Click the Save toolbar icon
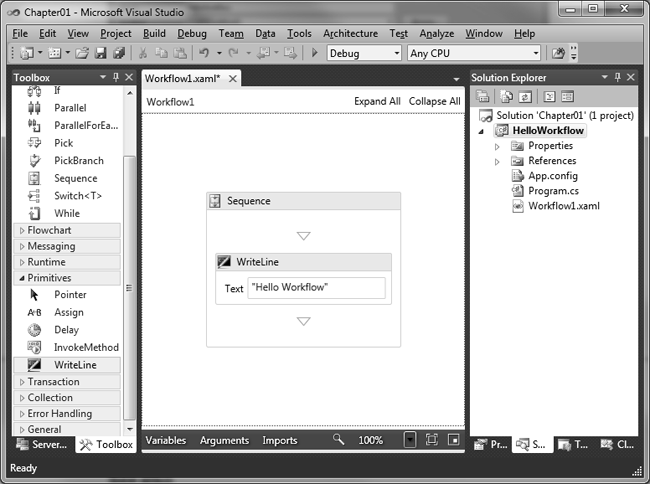The image size is (650, 484). point(101,53)
